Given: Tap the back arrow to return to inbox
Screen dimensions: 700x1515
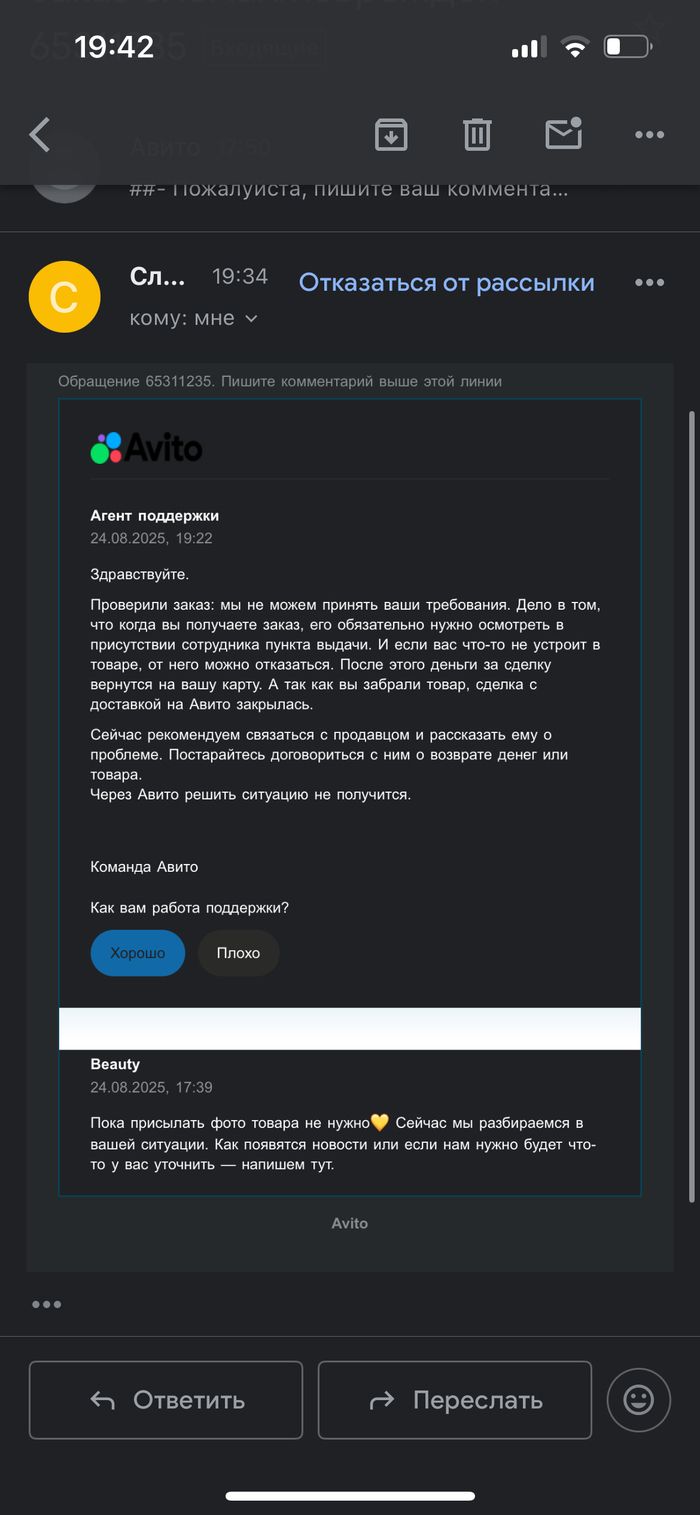Looking at the screenshot, I should (x=39, y=134).
